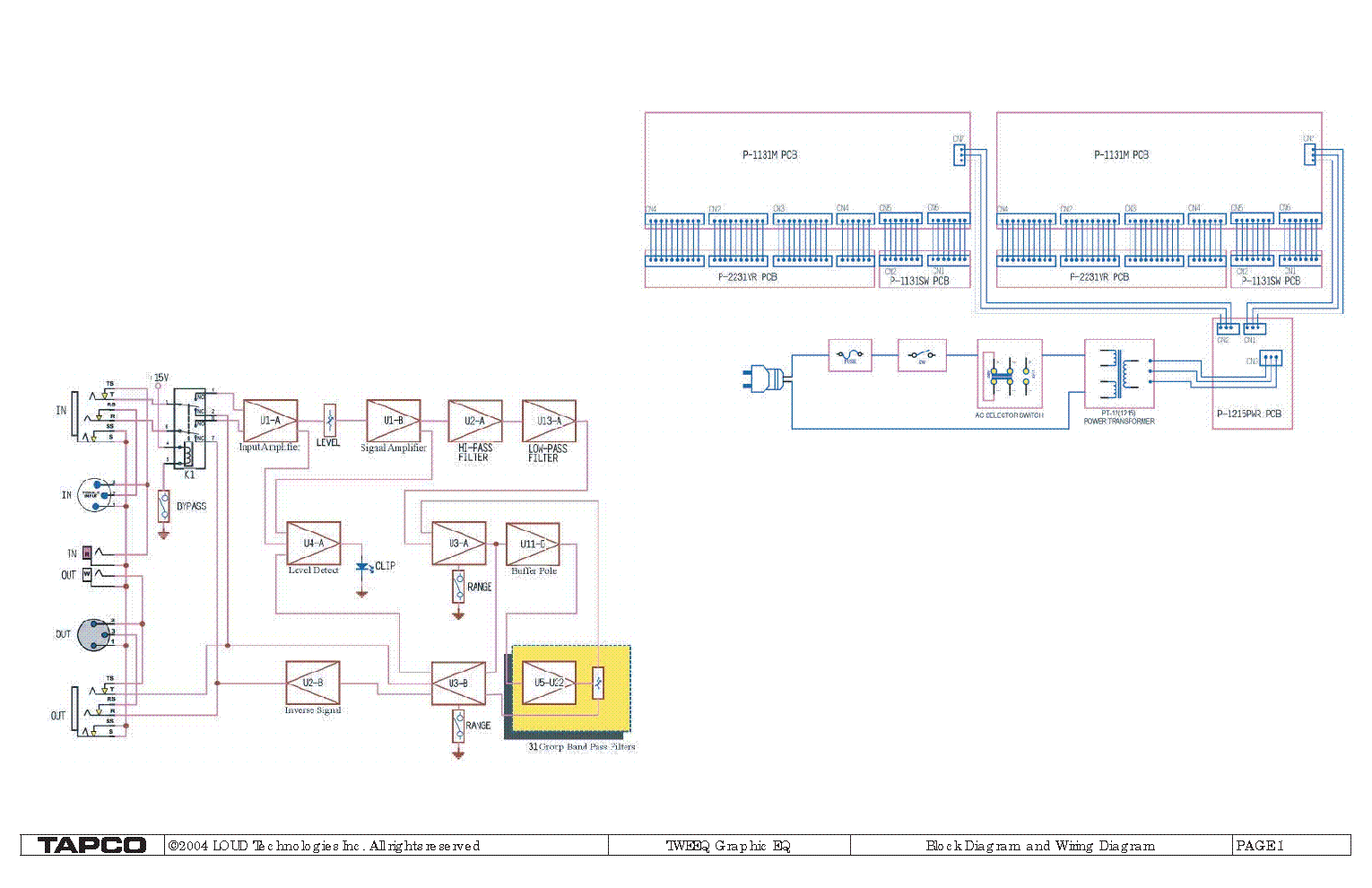1372x888 pixels.
Task: Click the copyright 2004 LOUD Technologies text
Action: point(324,846)
